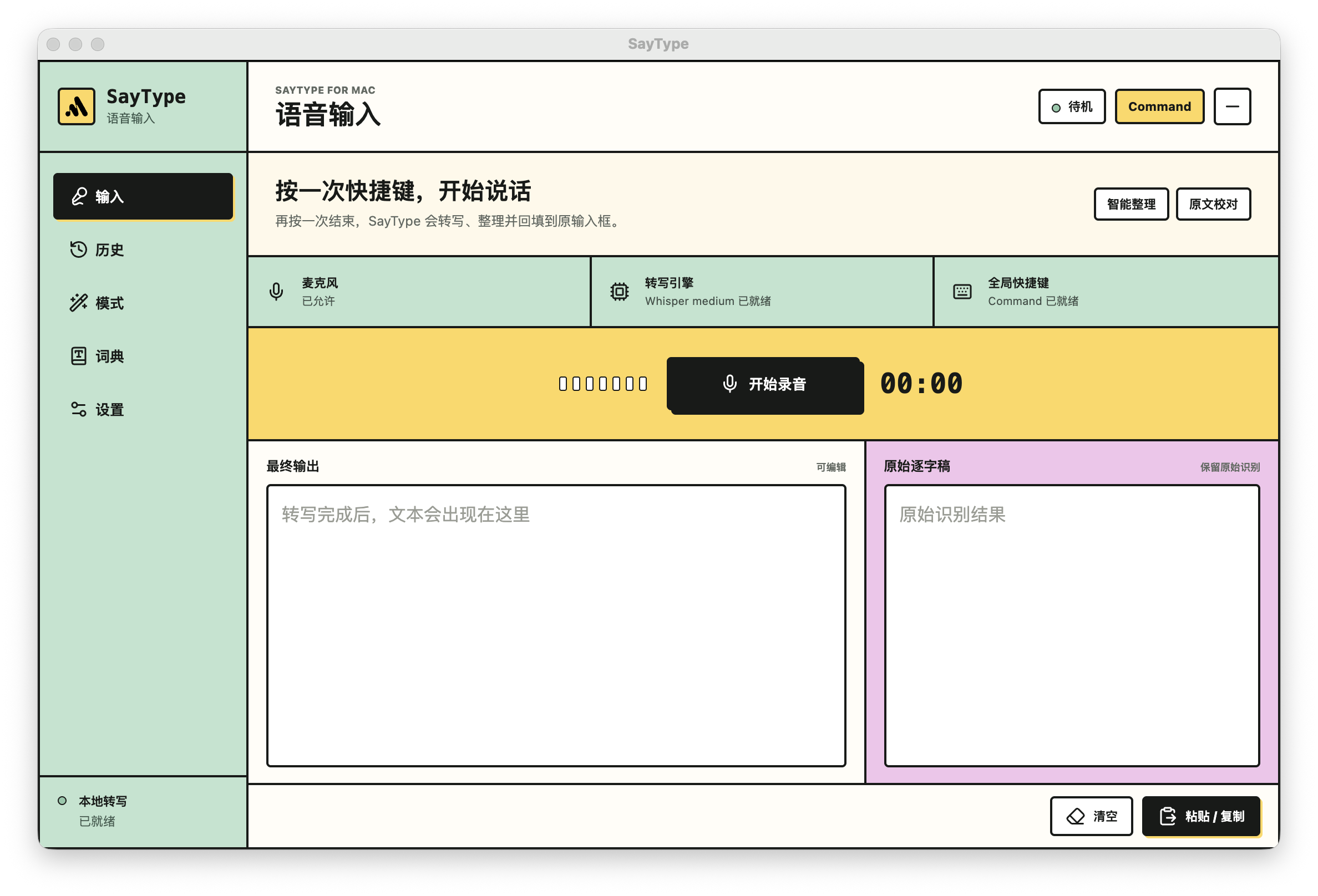Viewport: 1318px width, 896px height.
Task: Click the audio level meter bars
Action: pyautogui.click(x=603, y=384)
